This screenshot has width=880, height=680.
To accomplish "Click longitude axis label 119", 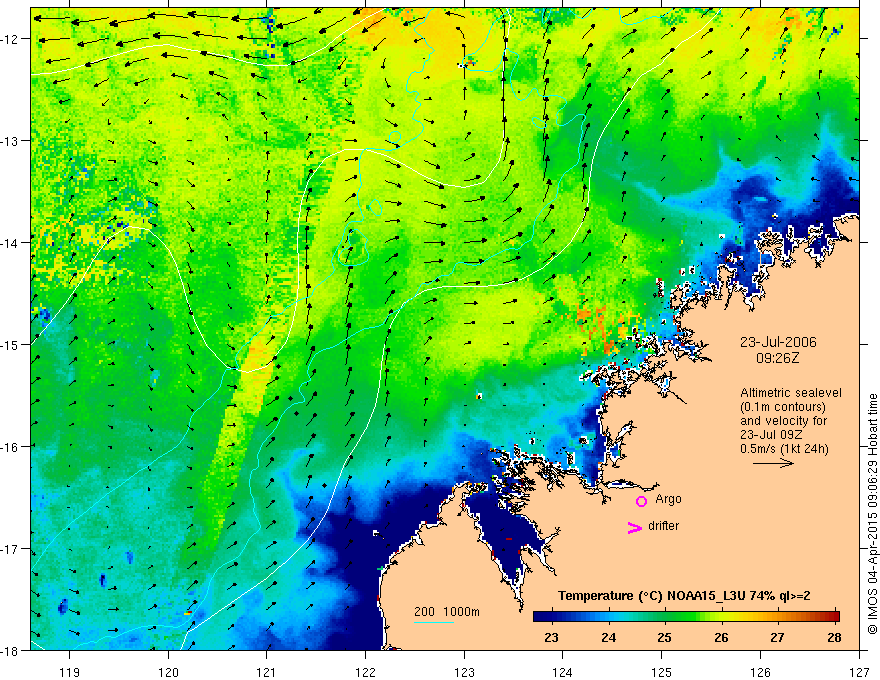I will coord(70,672).
